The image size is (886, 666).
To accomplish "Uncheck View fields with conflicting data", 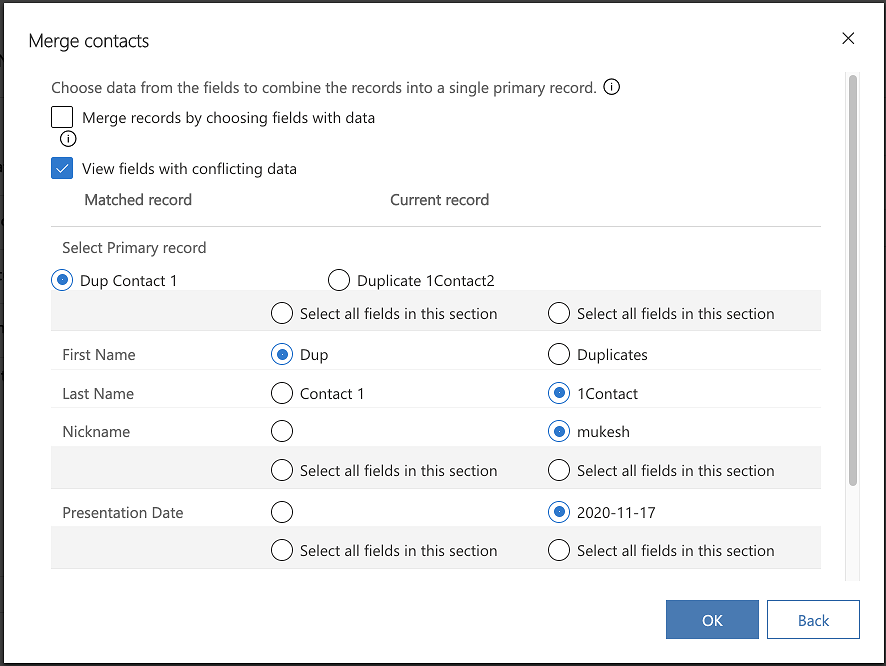I will (x=62, y=168).
